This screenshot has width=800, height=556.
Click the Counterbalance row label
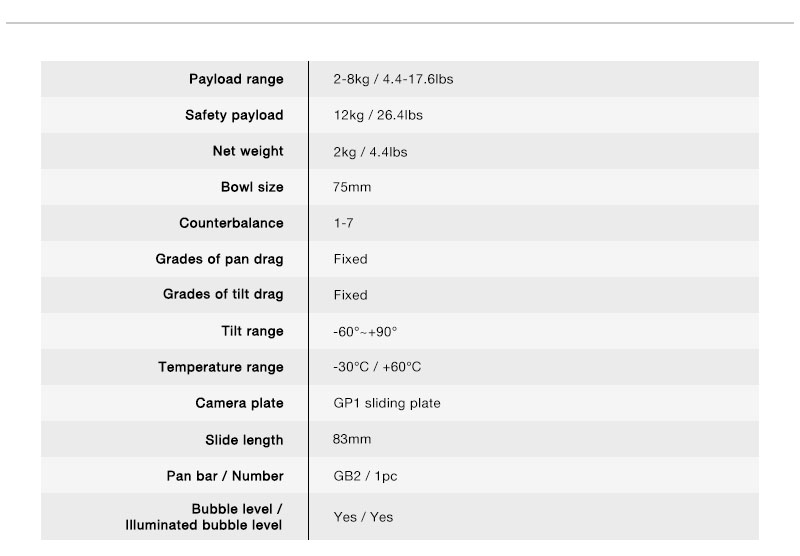(231, 223)
